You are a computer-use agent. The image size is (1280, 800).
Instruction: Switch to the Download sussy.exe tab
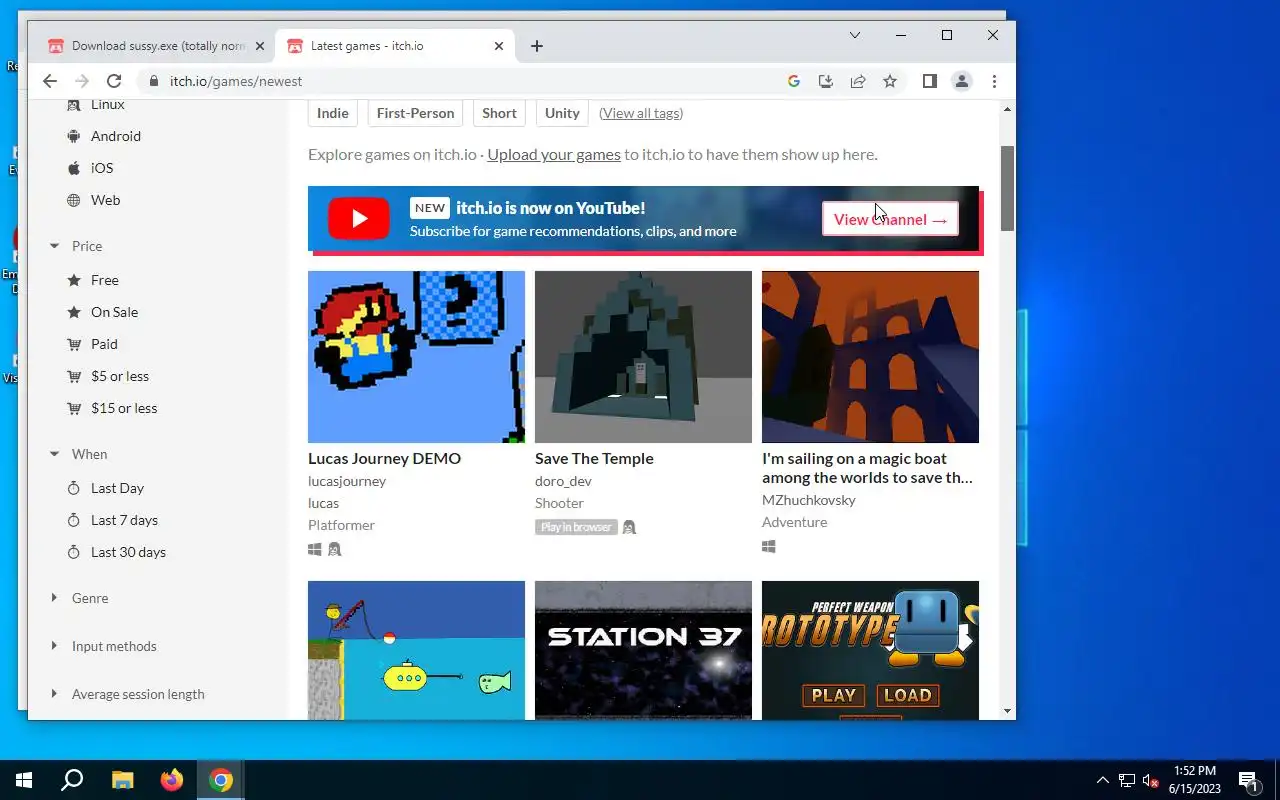coord(155,46)
